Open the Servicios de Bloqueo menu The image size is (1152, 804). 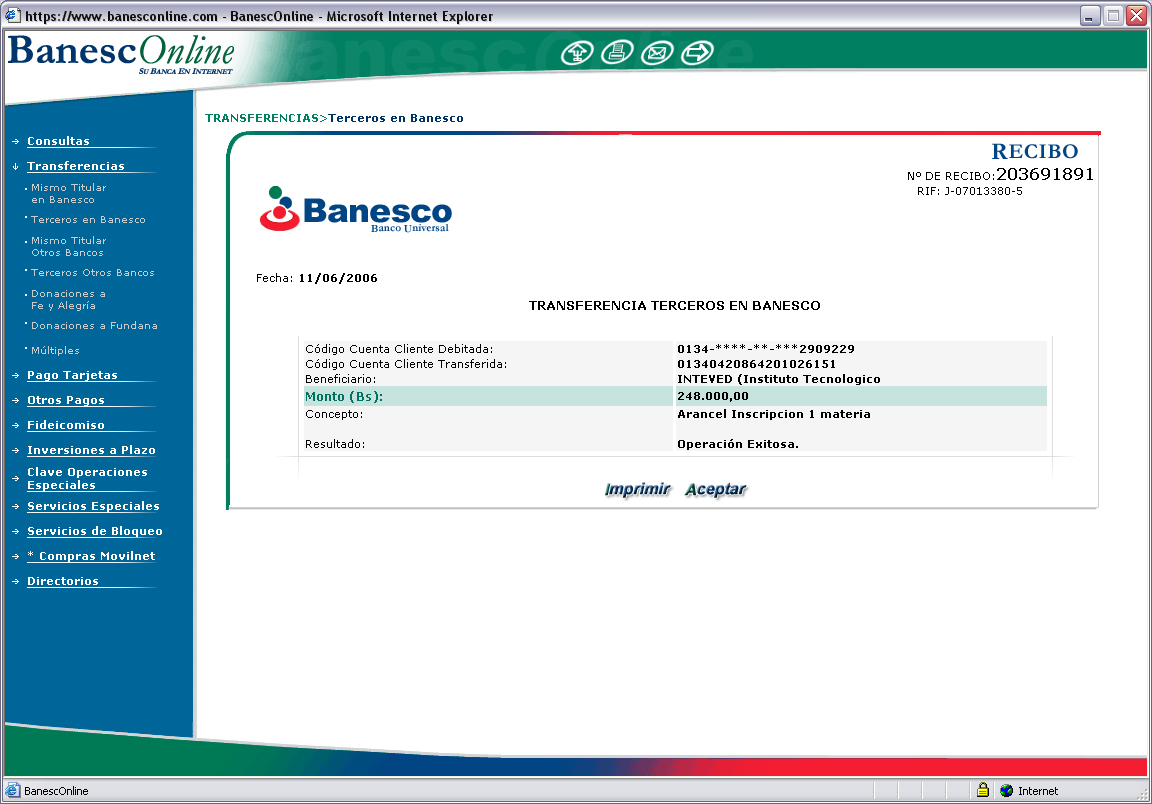tap(95, 531)
